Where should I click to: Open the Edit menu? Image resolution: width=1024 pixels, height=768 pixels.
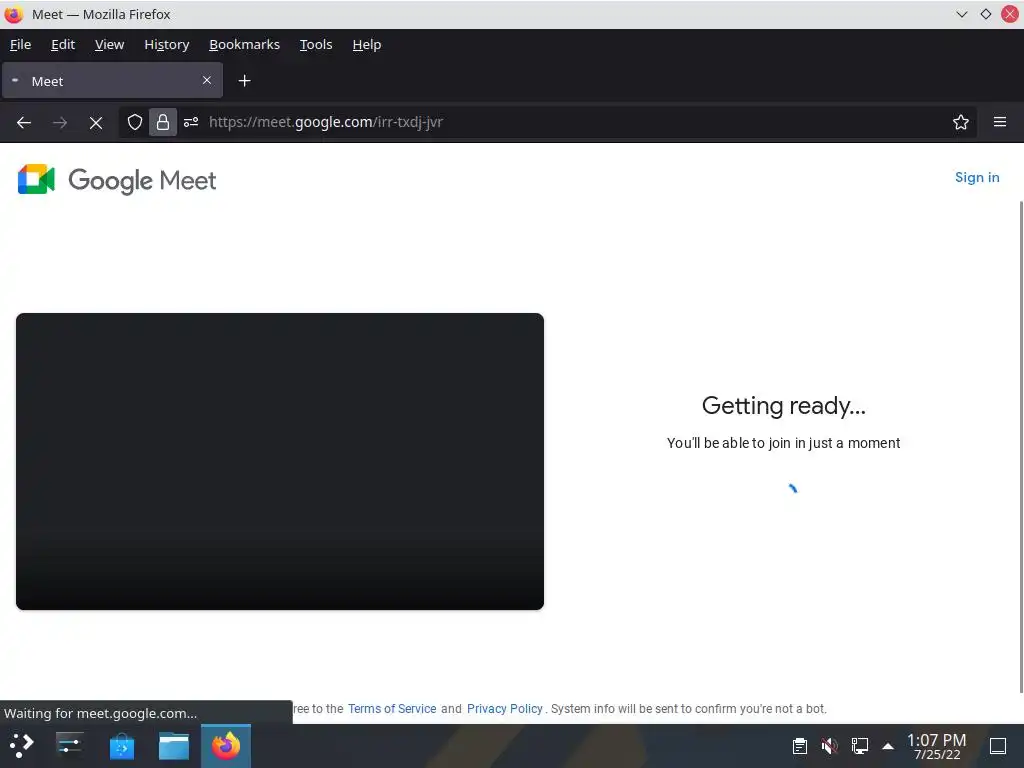tap(63, 44)
